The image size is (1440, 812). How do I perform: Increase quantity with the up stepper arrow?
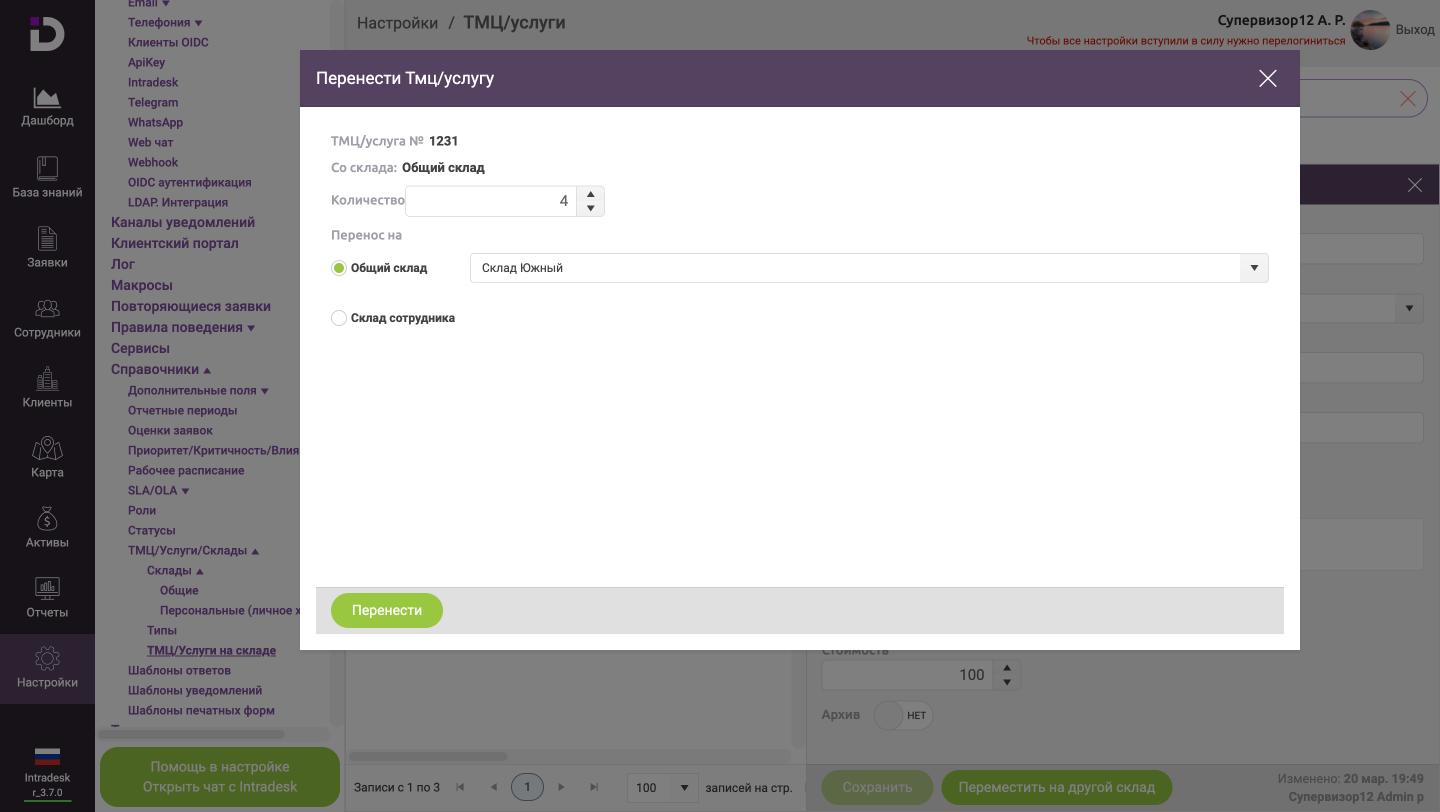(x=591, y=194)
